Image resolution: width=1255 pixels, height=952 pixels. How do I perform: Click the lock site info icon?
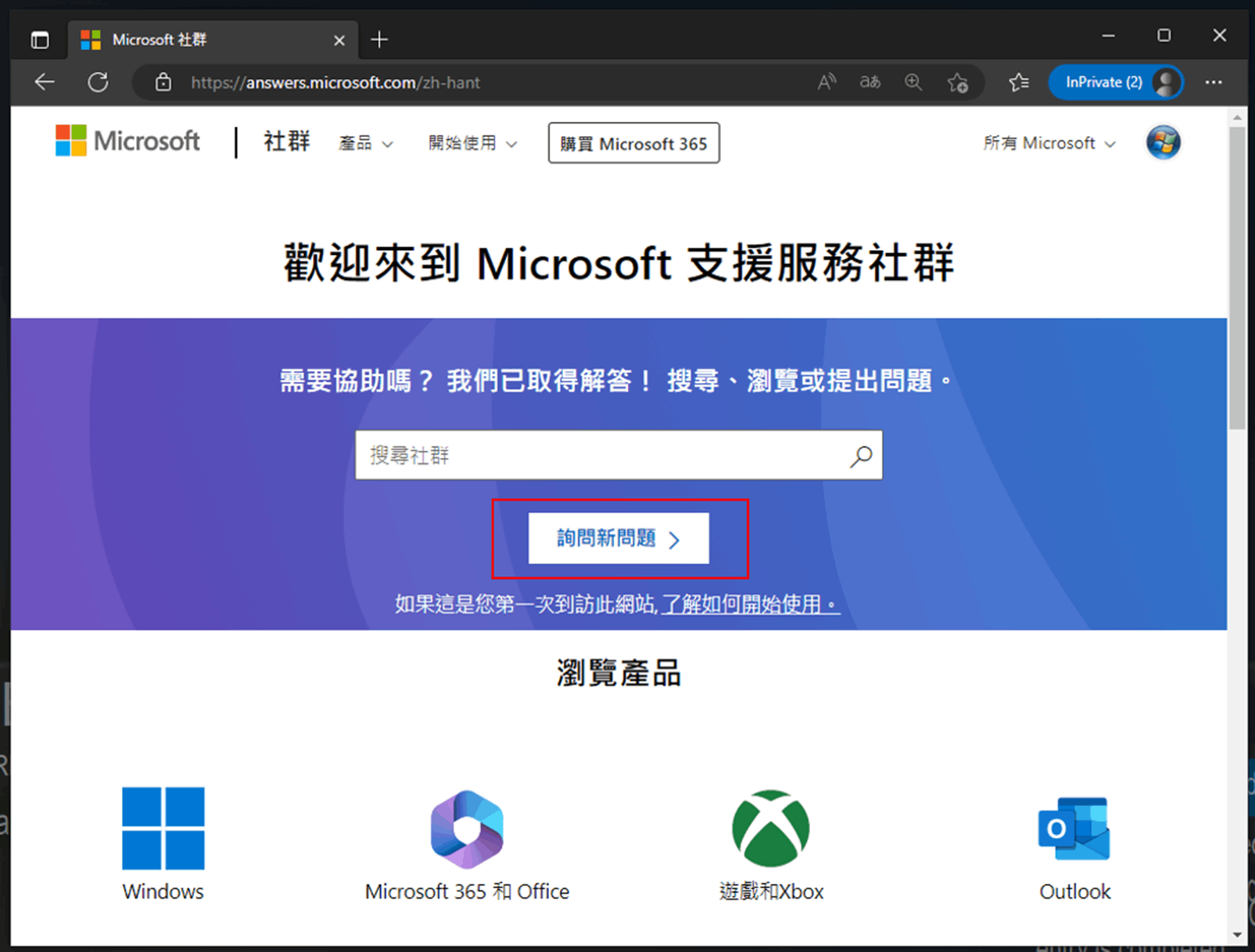[163, 82]
